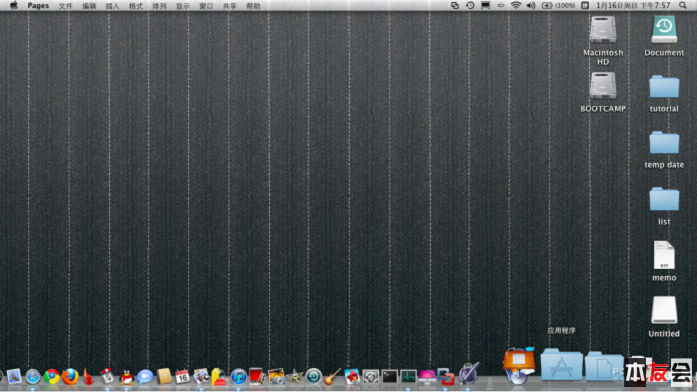Open the yellow folder app in Dock

219,377
